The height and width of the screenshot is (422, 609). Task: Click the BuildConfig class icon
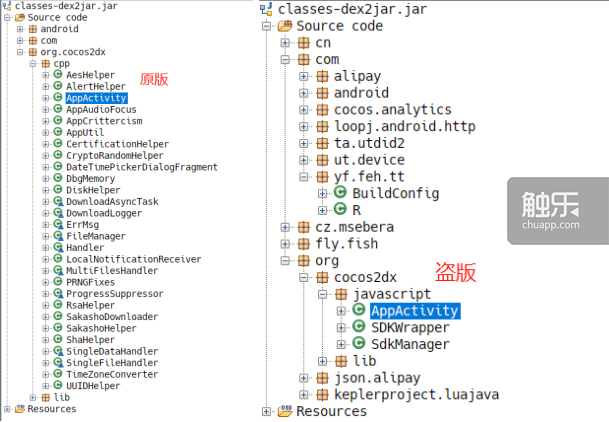tap(340, 193)
